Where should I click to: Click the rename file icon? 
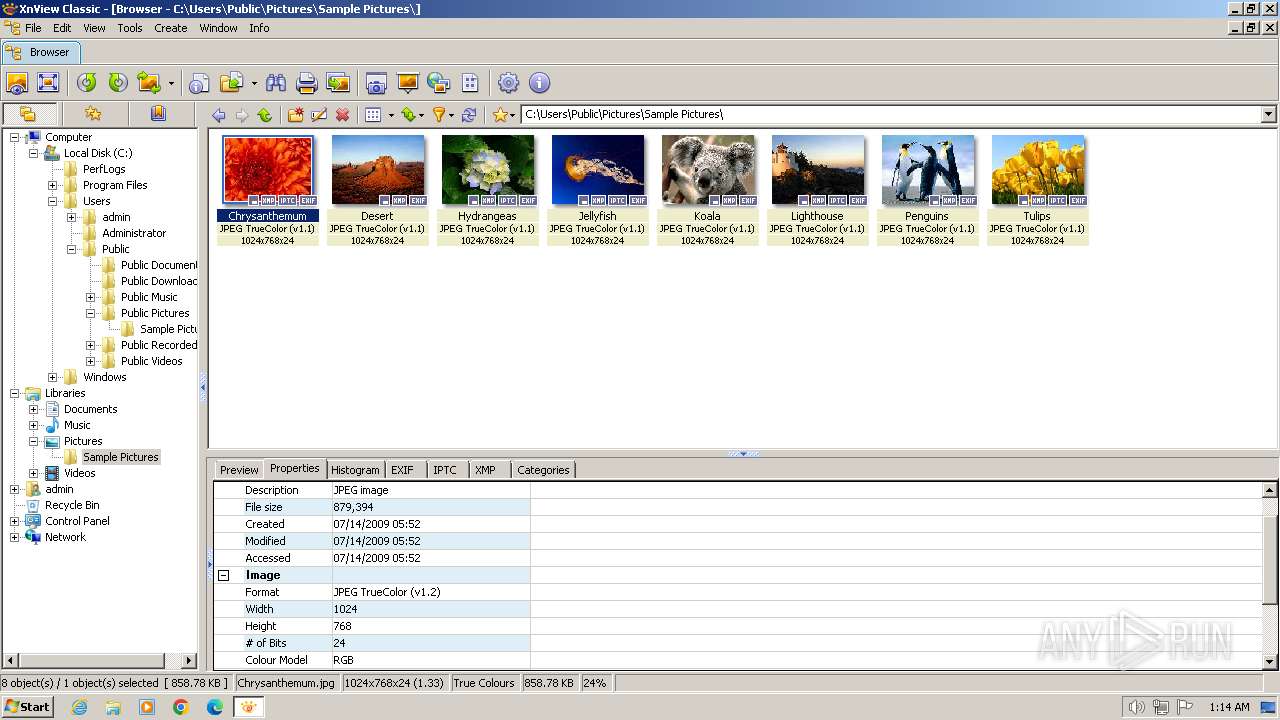(319, 115)
